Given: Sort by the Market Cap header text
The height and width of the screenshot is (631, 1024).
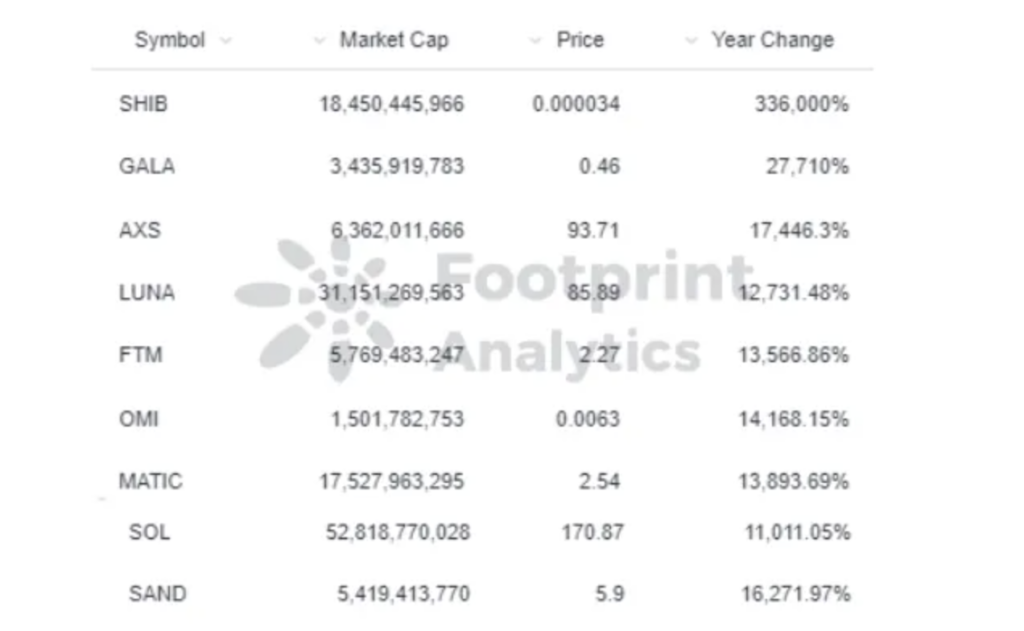Looking at the screenshot, I should pos(394,40).
